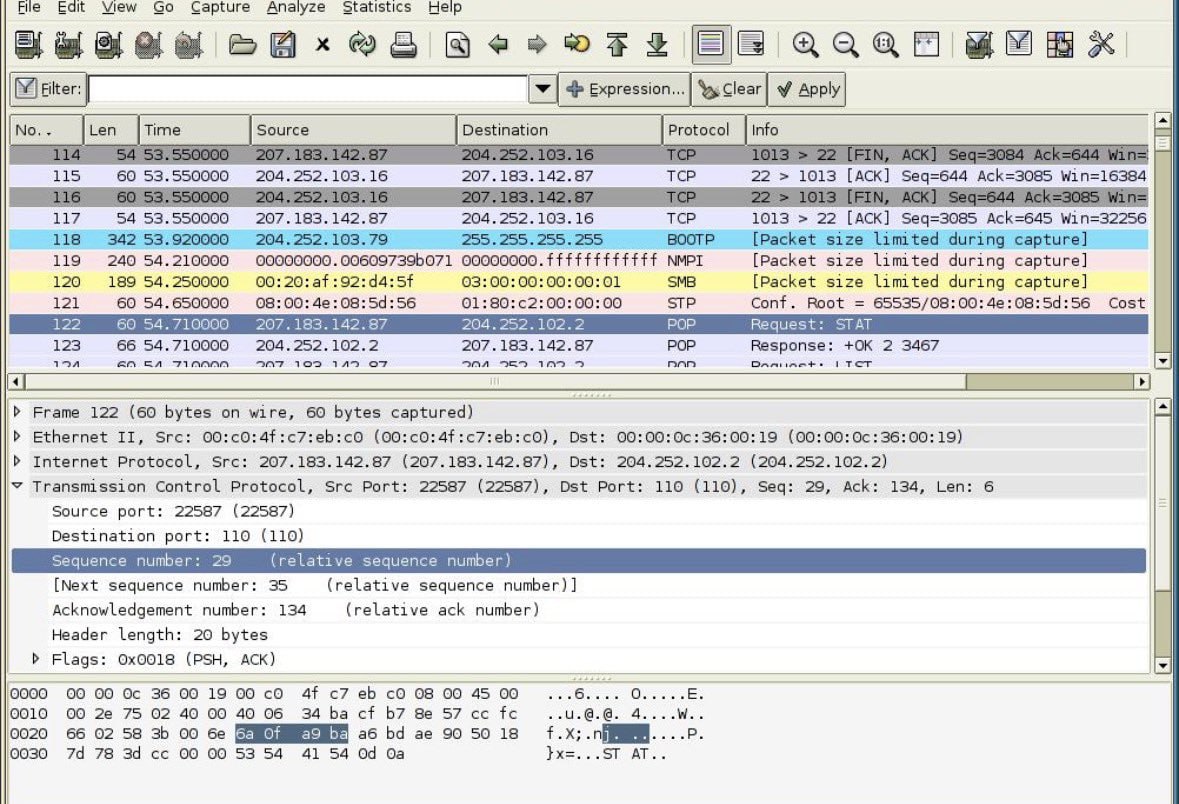Viewport: 1179px width, 804px height.
Task: Edit capture filters toolbar icon
Action: click(979, 44)
